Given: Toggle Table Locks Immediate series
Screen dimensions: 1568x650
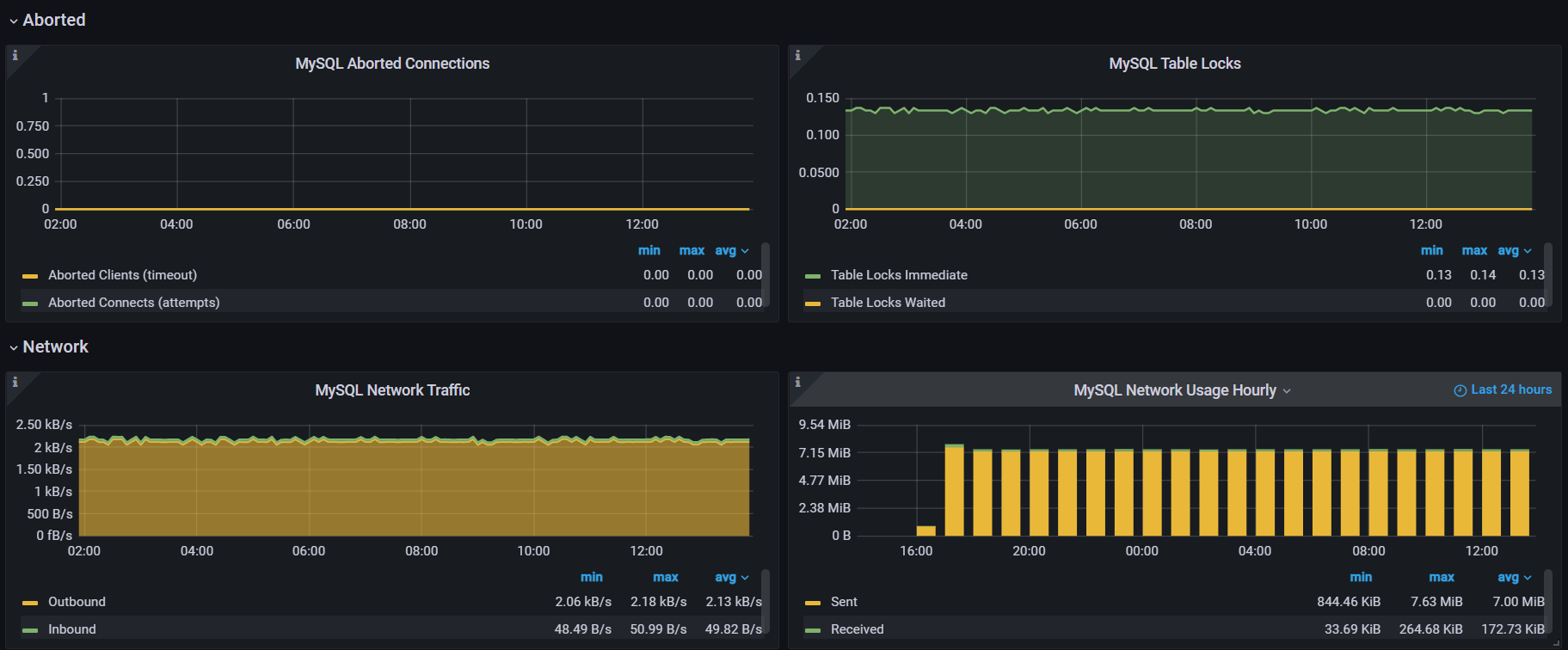Looking at the screenshot, I should 899,275.
